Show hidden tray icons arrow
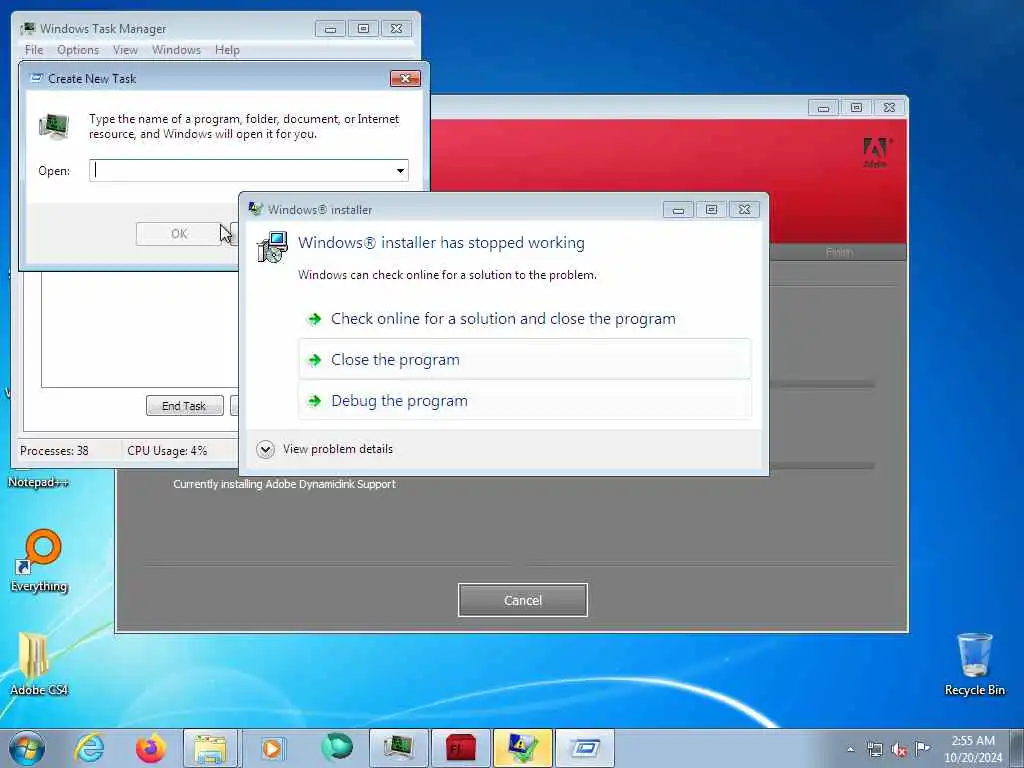 850,749
